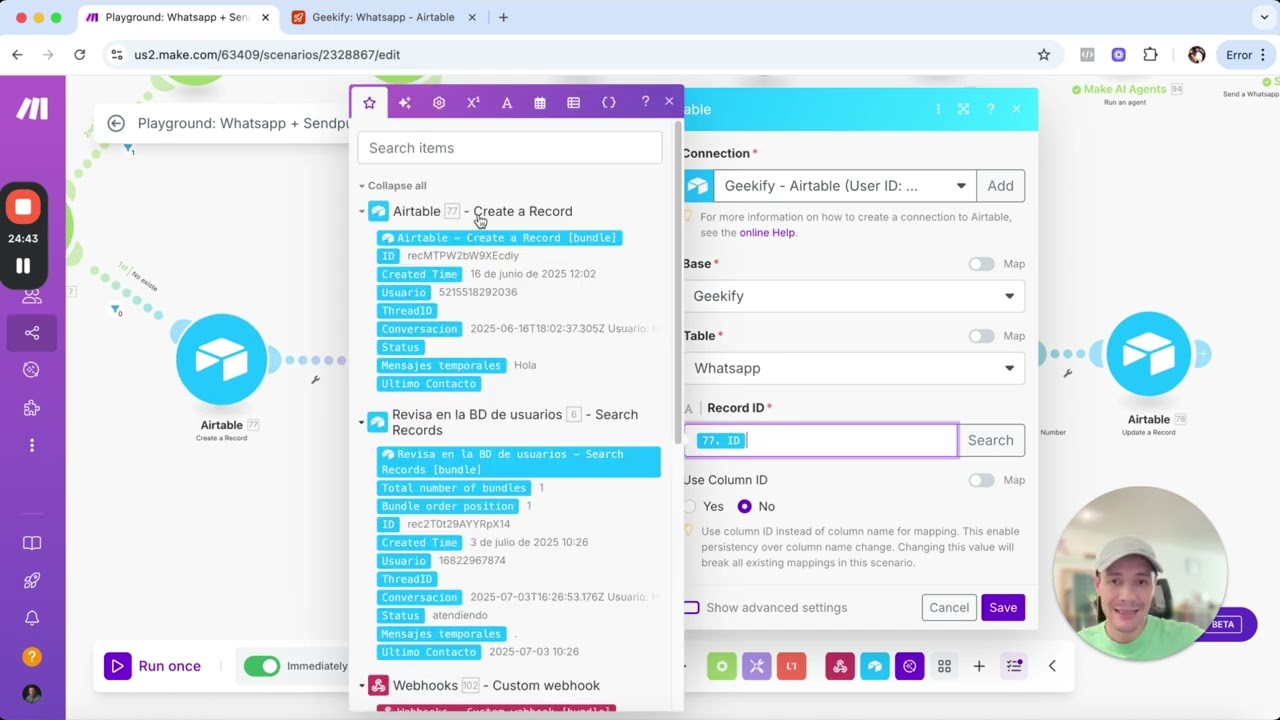This screenshot has width=1280, height=720.
Task: Reload the browser page
Action: 80,55
